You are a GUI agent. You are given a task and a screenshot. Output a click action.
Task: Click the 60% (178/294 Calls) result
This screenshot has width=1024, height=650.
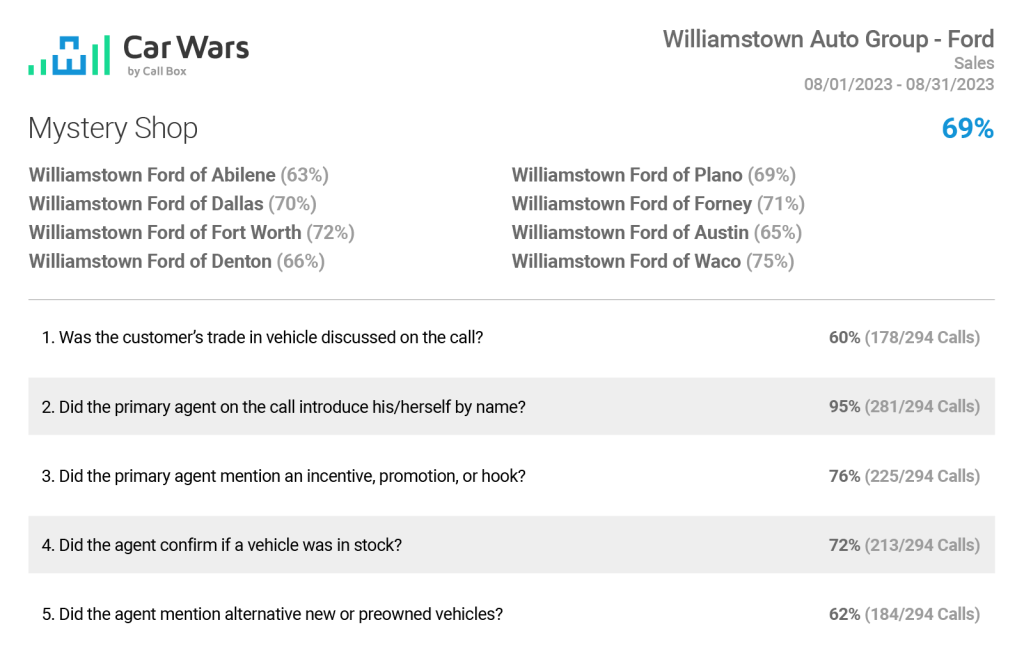(x=904, y=337)
